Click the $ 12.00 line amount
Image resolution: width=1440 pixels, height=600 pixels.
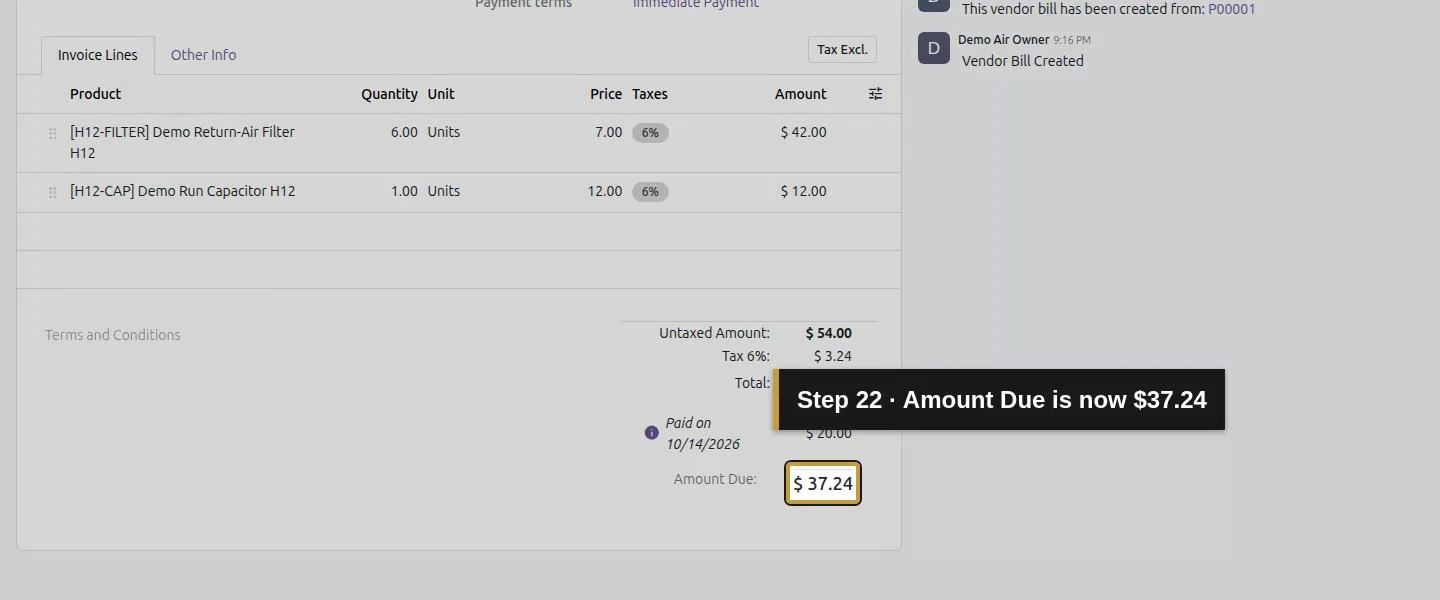[804, 191]
